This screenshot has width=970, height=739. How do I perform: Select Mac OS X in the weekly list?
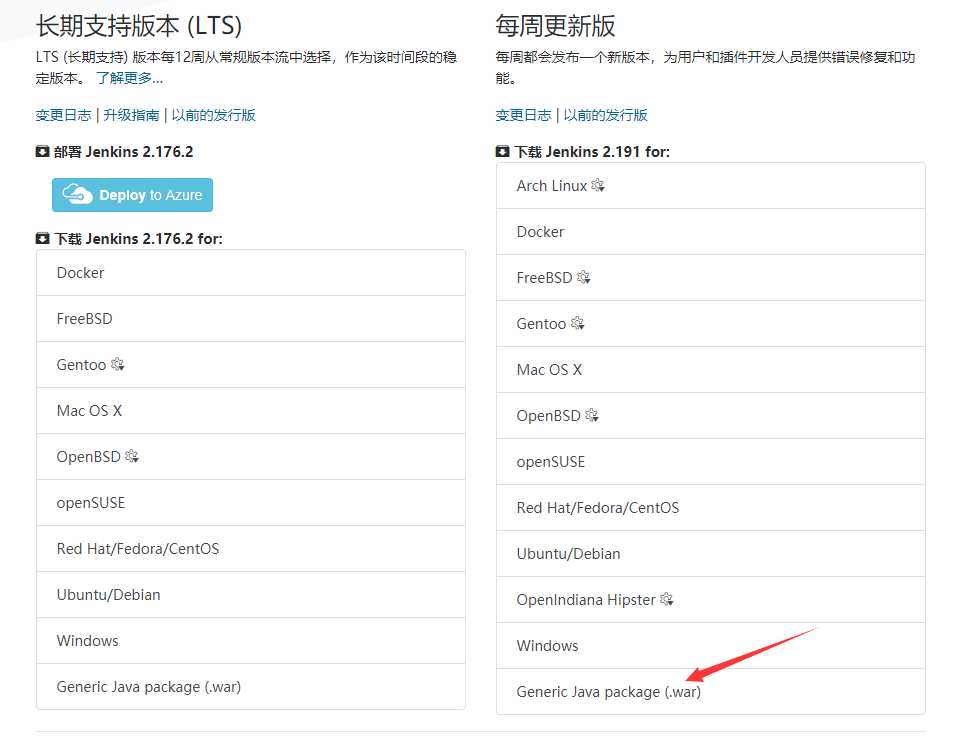pyautogui.click(x=711, y=370)
